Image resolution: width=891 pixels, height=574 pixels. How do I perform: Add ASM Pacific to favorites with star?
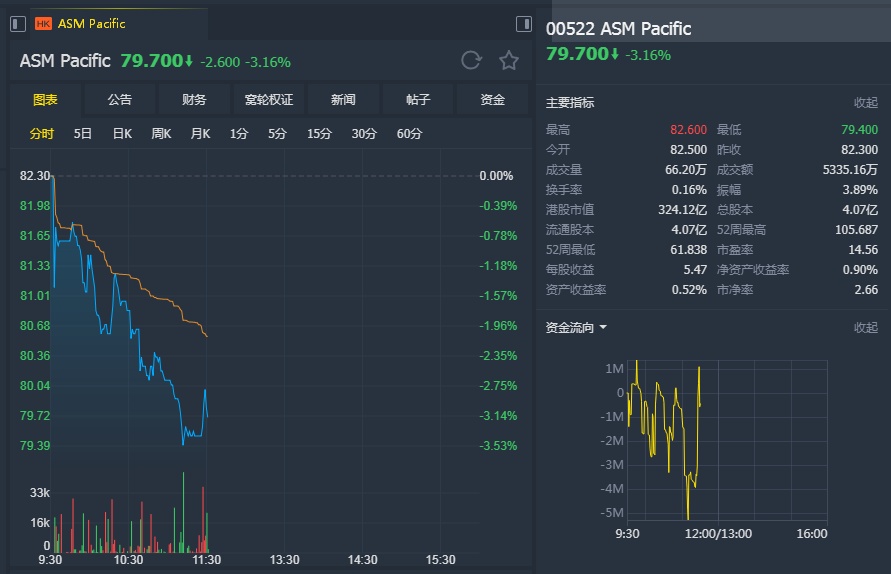[509, 61]
